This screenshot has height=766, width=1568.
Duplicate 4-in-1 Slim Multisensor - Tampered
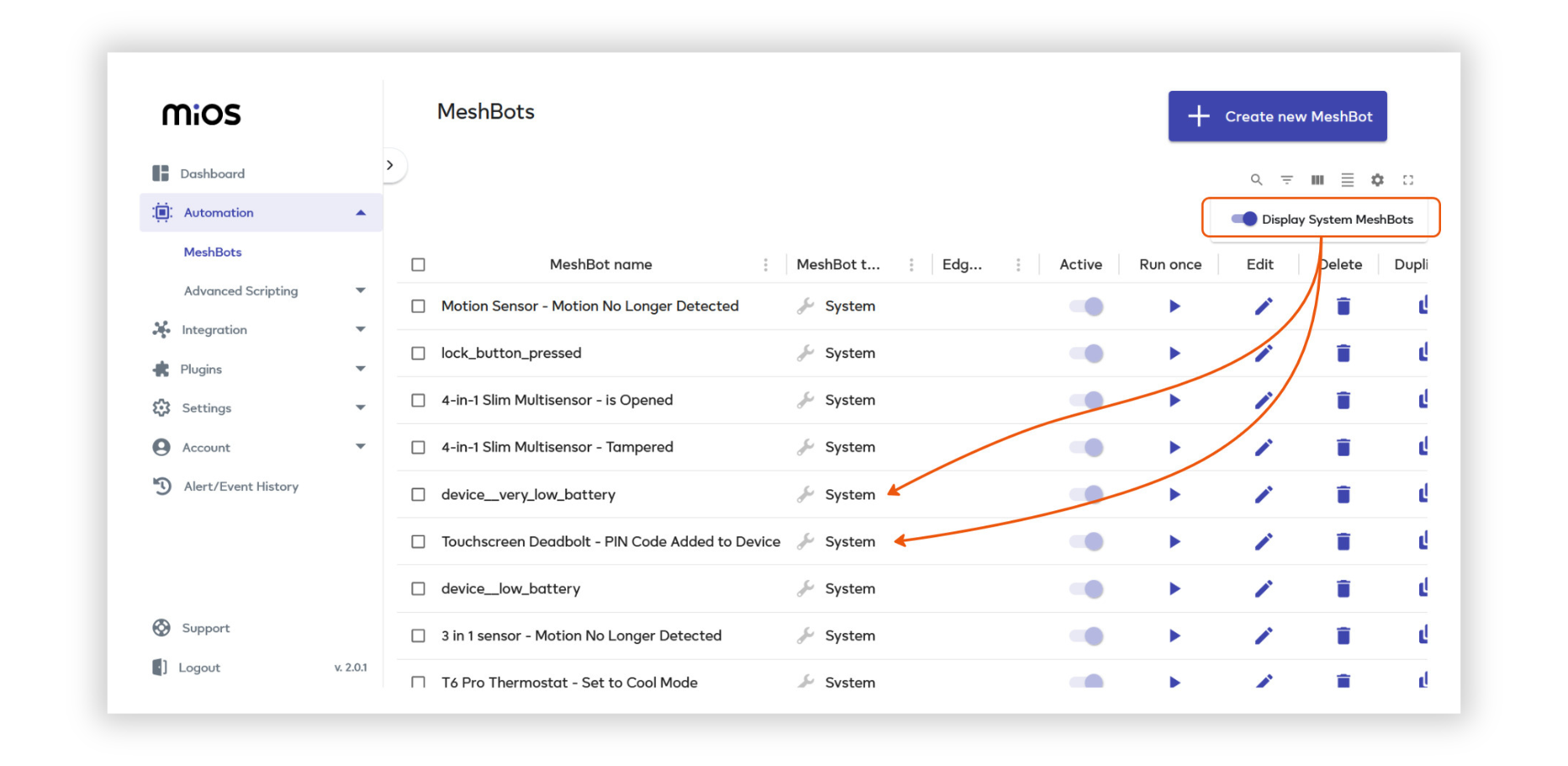tap(1423, 446)
